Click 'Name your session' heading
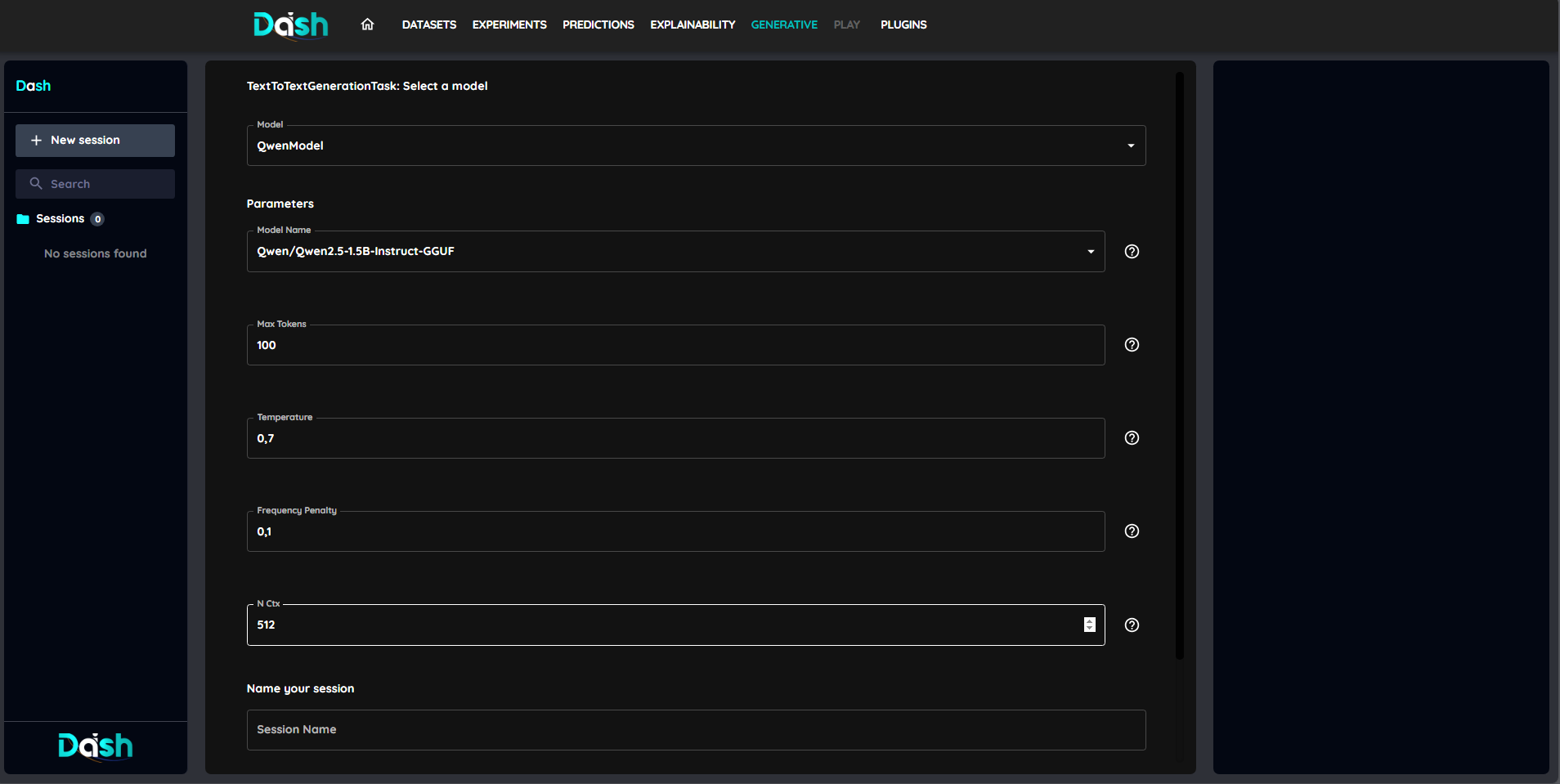This screenshot has height=784, width=1560. pyautogui.click(x=300, y=688)
